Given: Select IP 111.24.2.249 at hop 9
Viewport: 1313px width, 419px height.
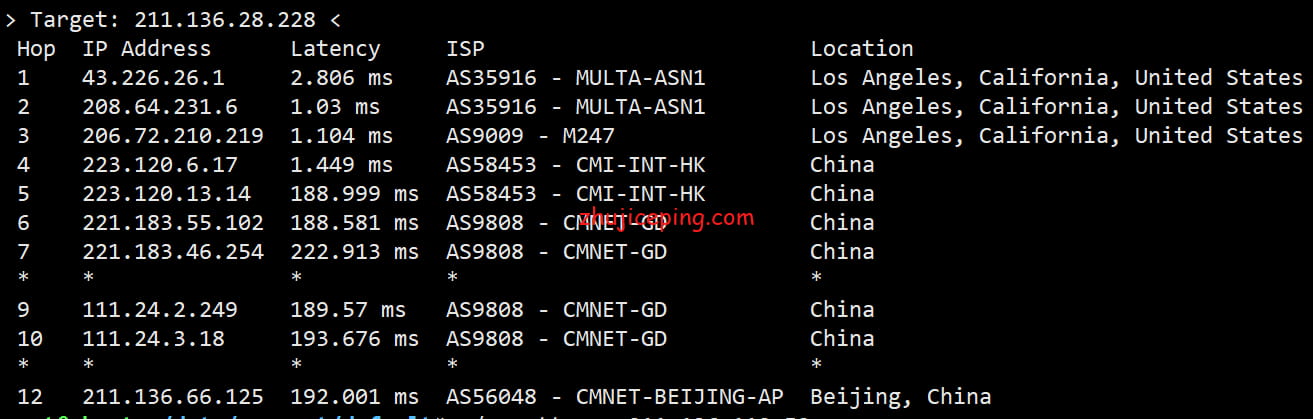Looking at the screenshot, I should pos(147,309).
